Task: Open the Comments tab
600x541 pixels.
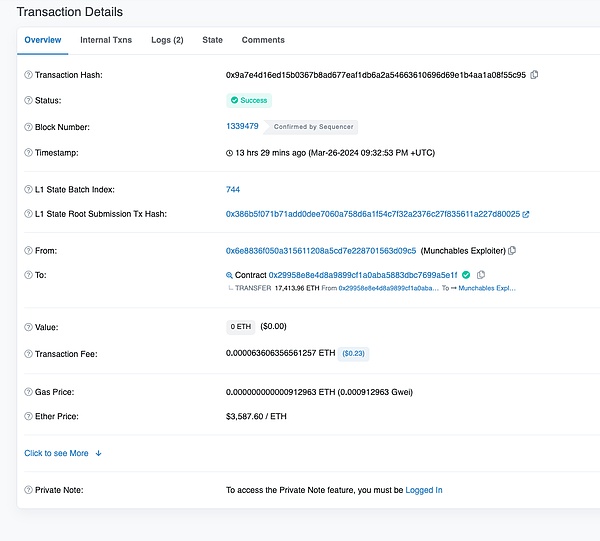Action: click(x=263, y=40)
